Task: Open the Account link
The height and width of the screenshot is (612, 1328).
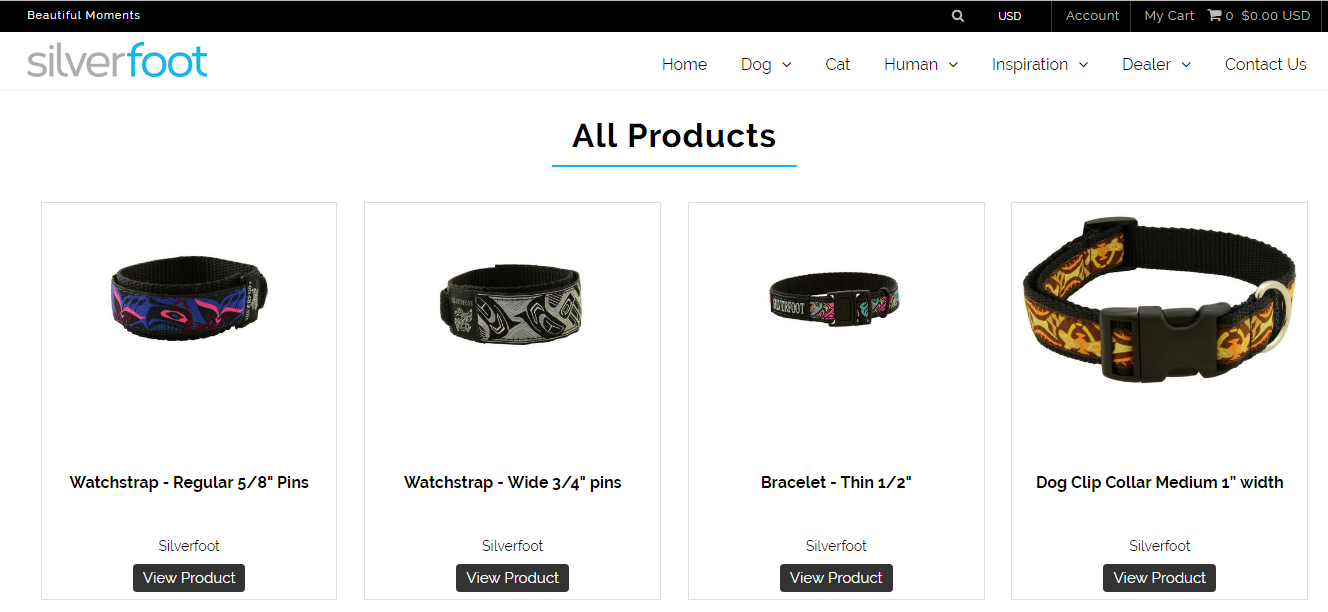Action: coord(1092,16)
